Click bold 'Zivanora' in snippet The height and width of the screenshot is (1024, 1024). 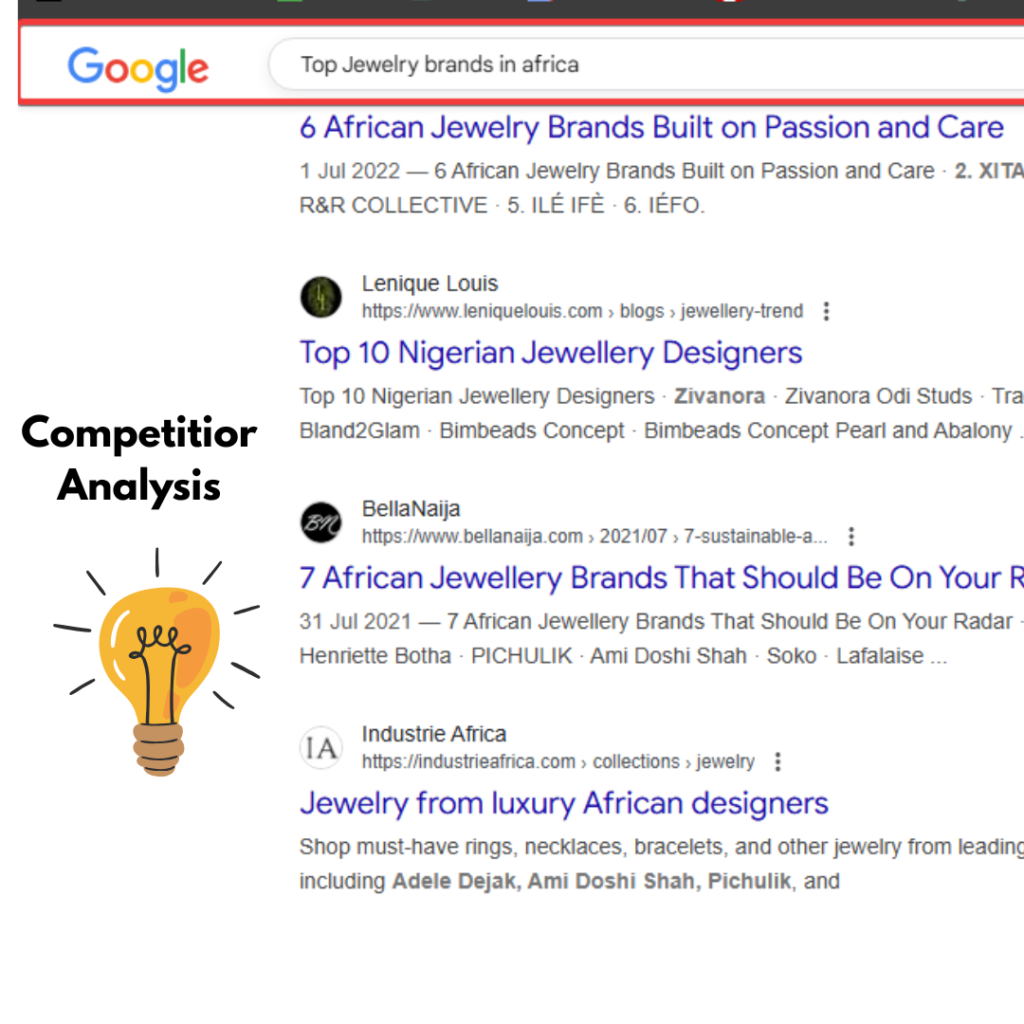coord(719,396)
